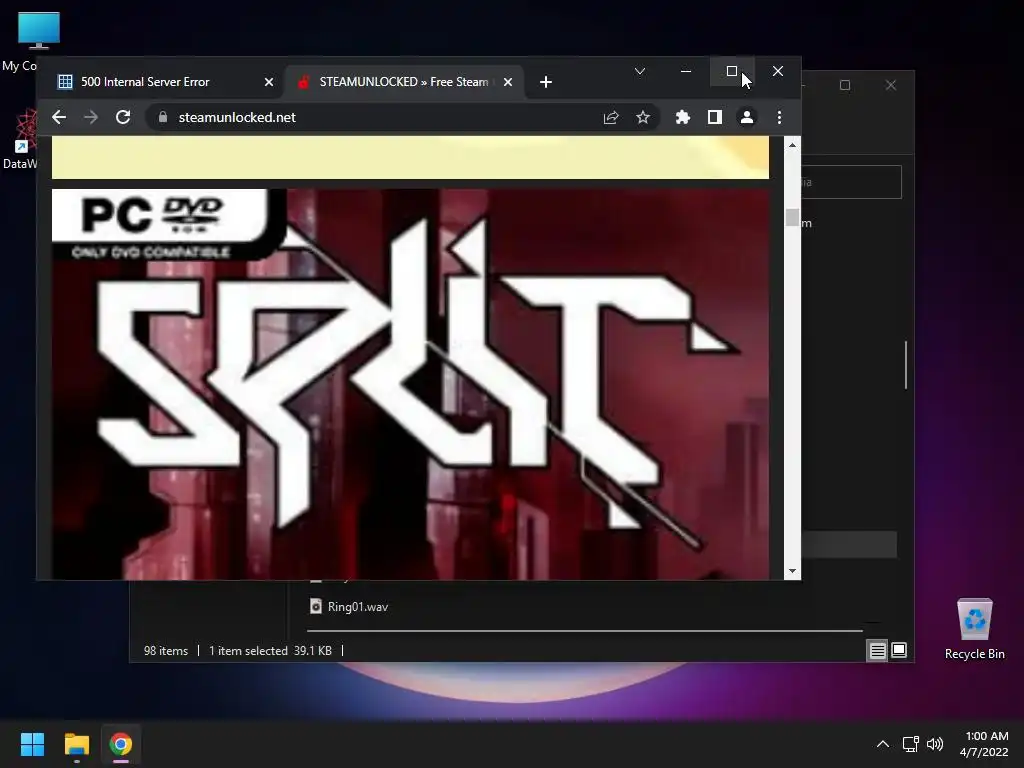Show hidden tray icons chevron

[882, 744]
